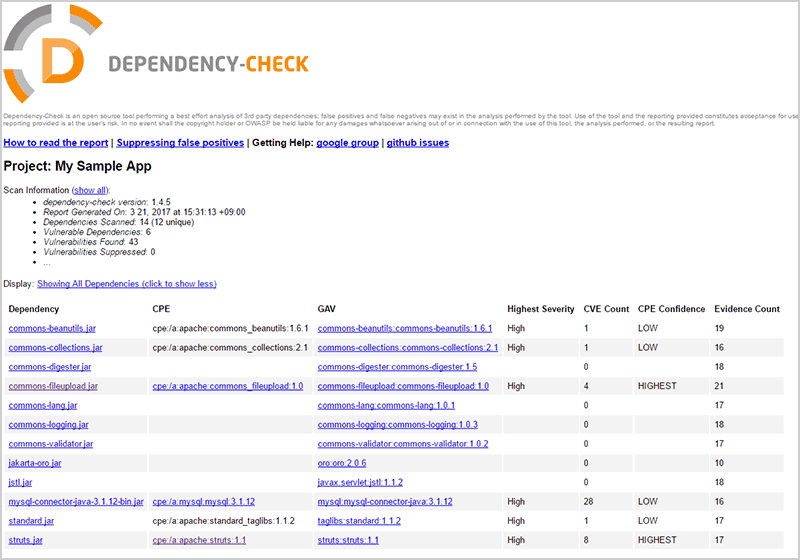Screen dimensions: 800x560
Task: Open oro:oro:2.0.6 GAV link
Action: (x=342, y=464)
